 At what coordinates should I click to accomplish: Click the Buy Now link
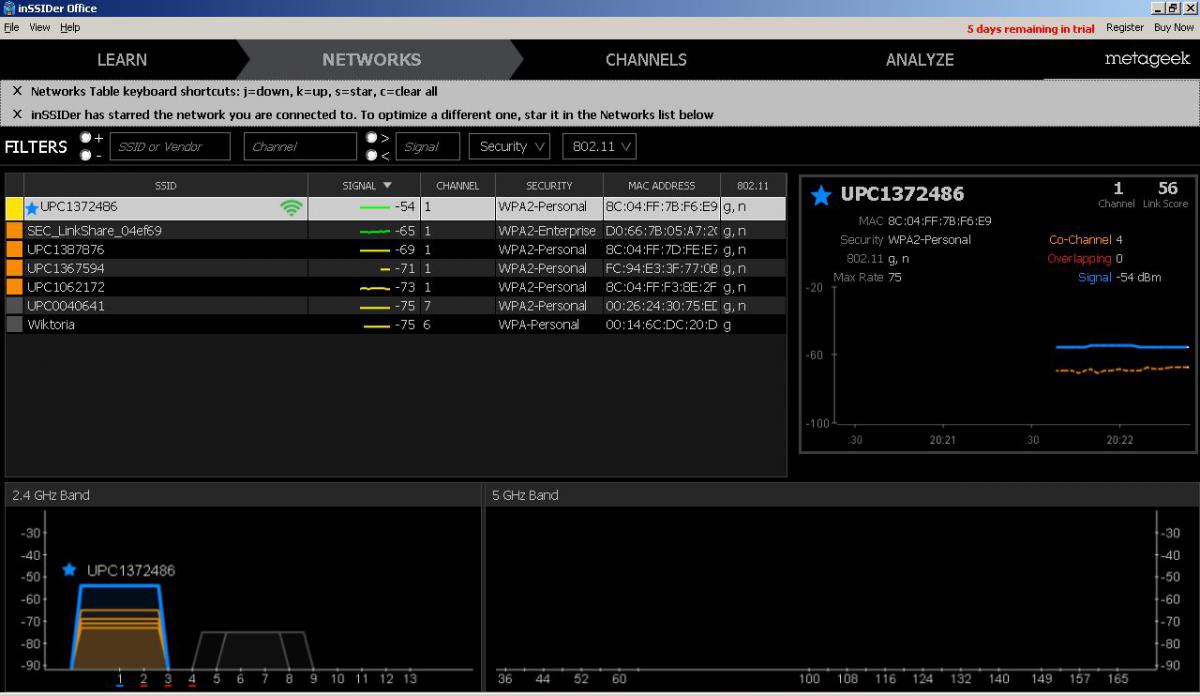pyautogui.click(x=1174, y=28)
